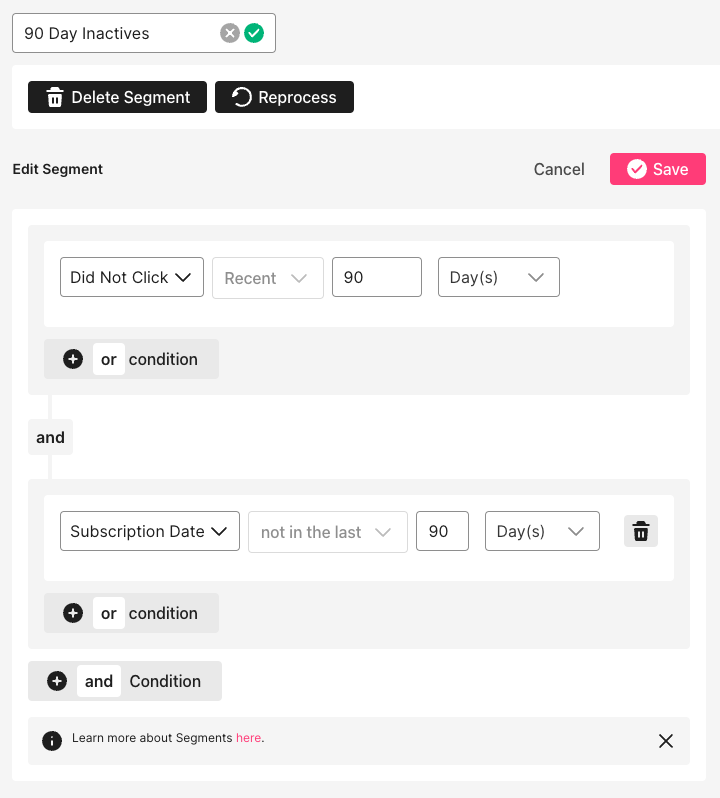
Task: Clear the segment name with gray X icon
Action: [x=230, y=33]
